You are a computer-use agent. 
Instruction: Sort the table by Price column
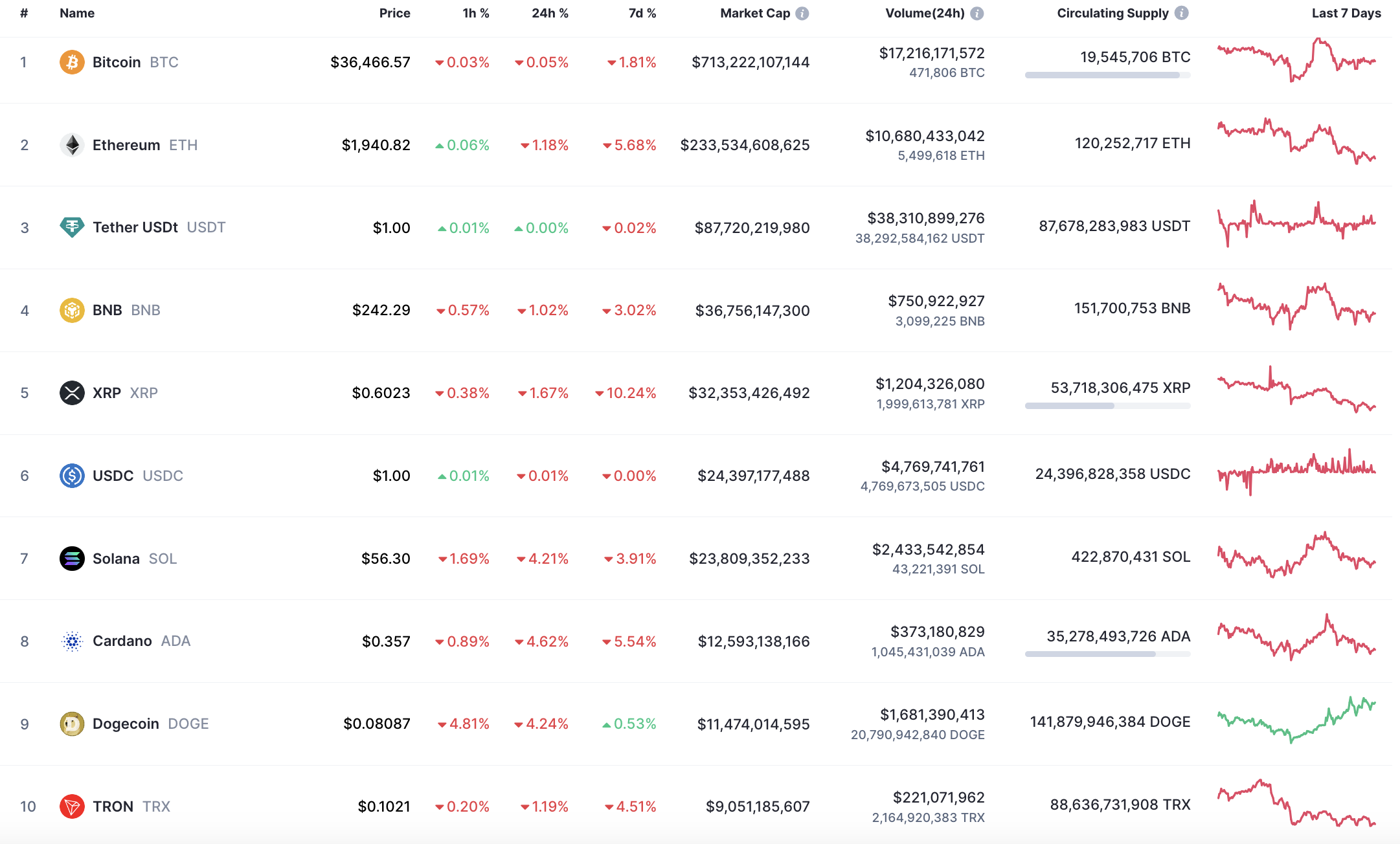(x=394, y=14)
